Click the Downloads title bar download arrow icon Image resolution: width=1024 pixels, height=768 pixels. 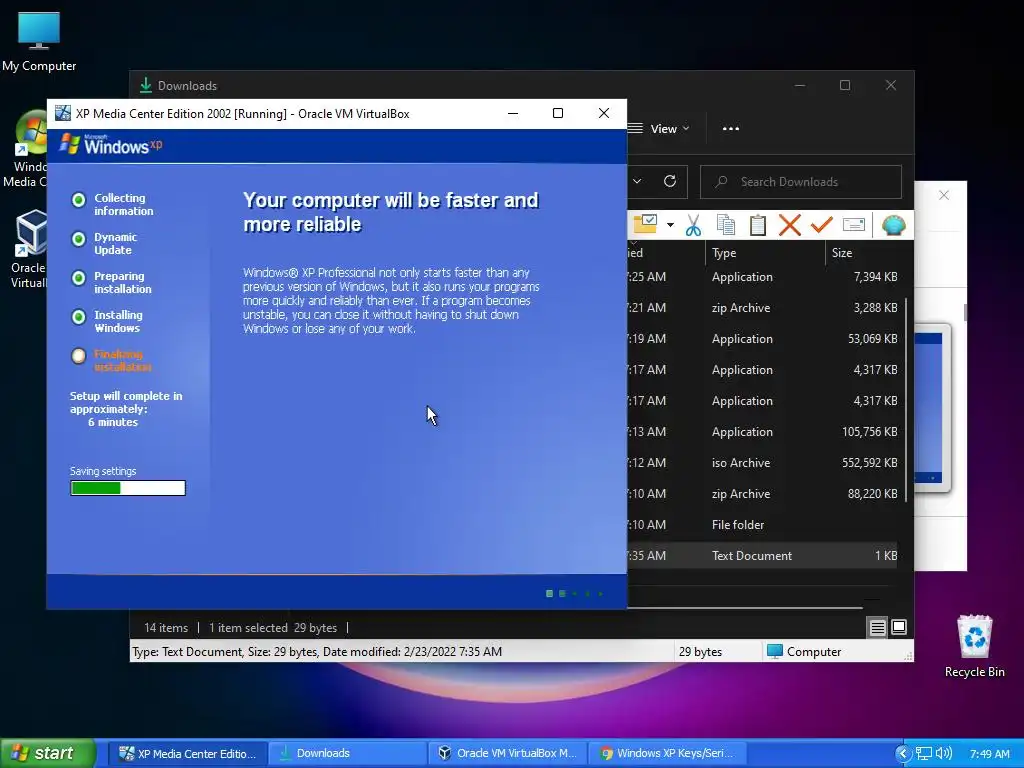tap(146, 86)
